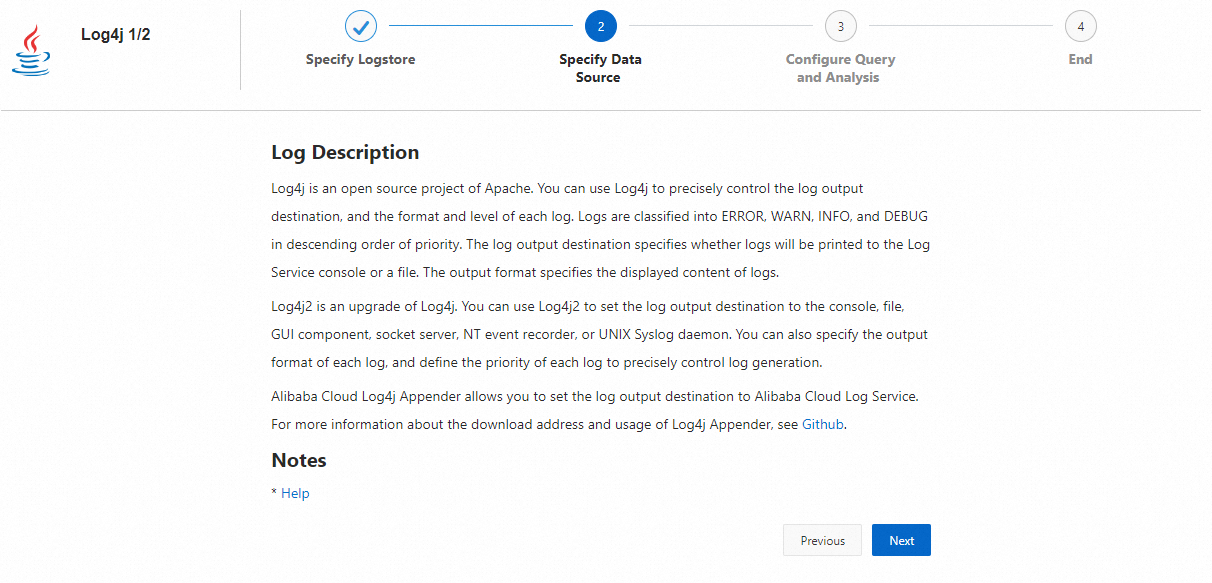Open the Help link under Notes
The image size is (1212, 583).
pos(295,493)
